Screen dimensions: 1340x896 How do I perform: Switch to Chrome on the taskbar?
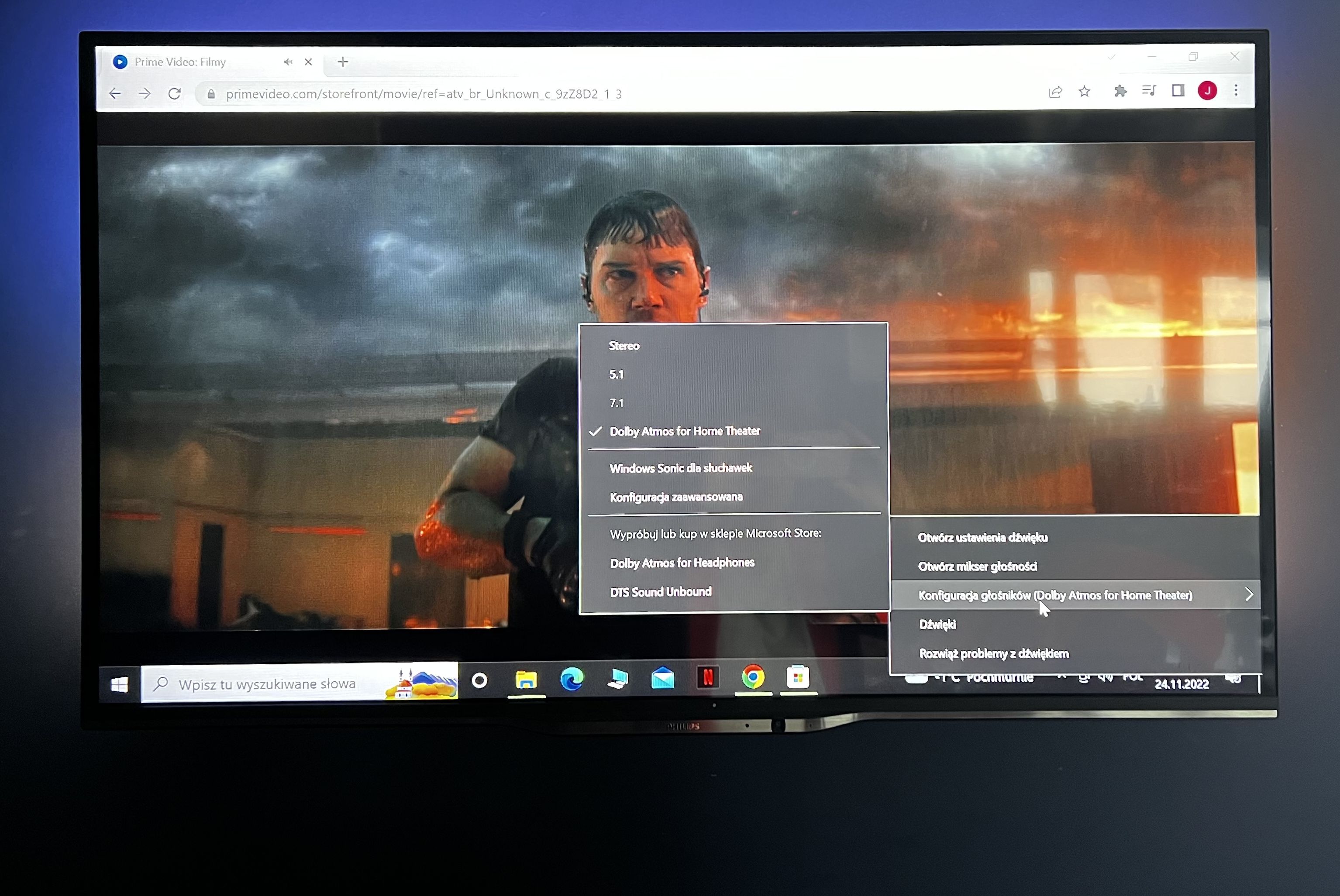[x=753, y=677]
